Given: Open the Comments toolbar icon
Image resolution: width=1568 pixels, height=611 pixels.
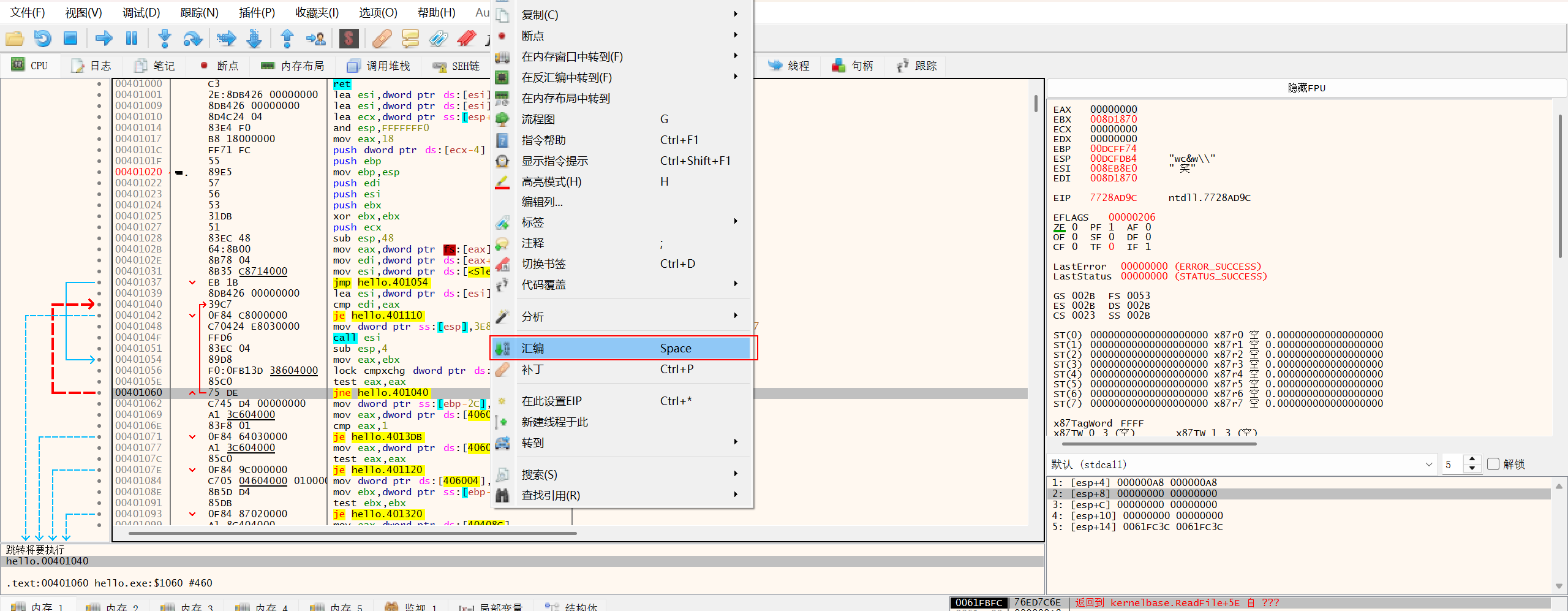Looking at the screenshot, I should [410, 39].
